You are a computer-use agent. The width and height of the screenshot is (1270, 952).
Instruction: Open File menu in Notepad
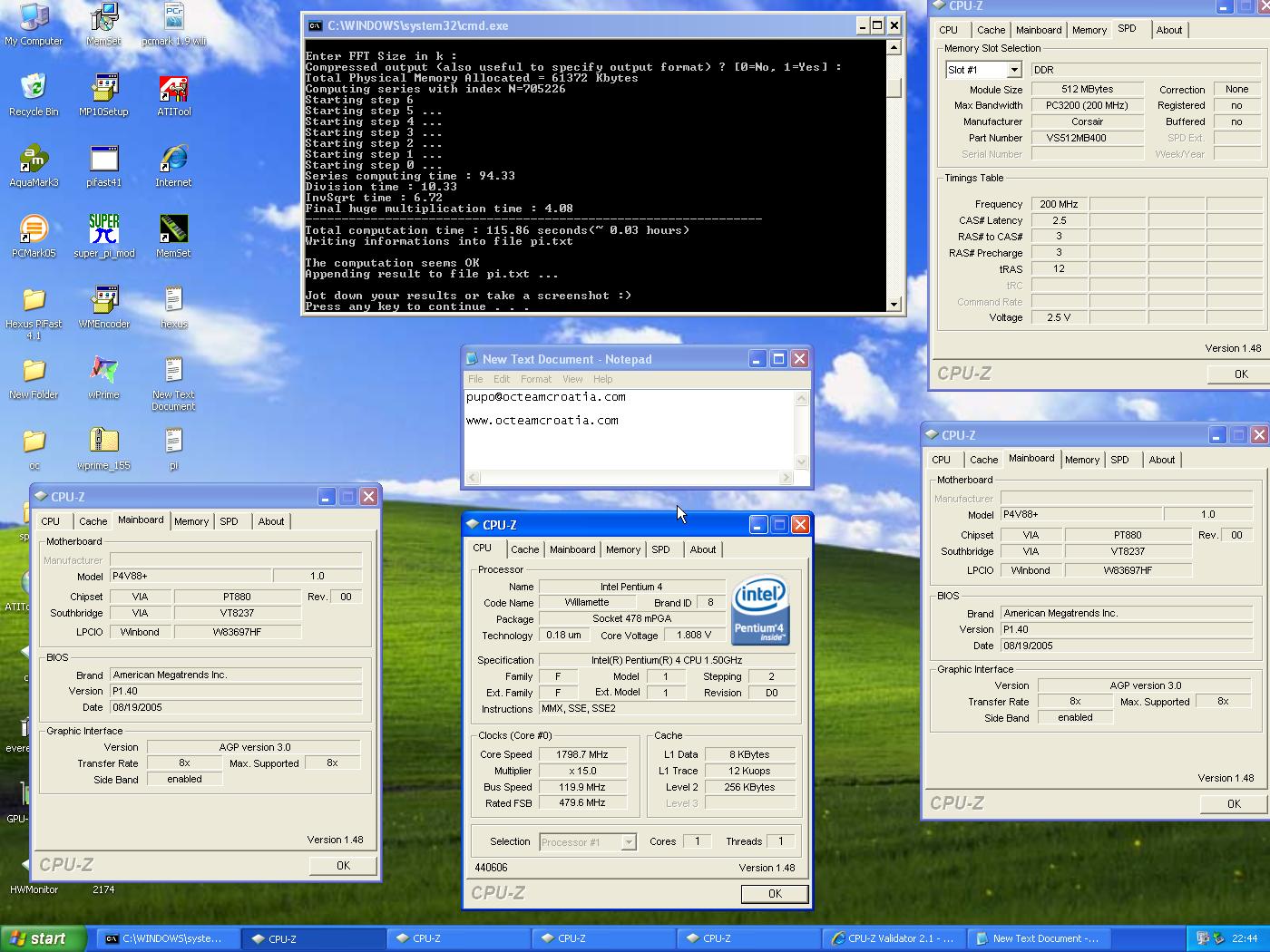point(475,379)
